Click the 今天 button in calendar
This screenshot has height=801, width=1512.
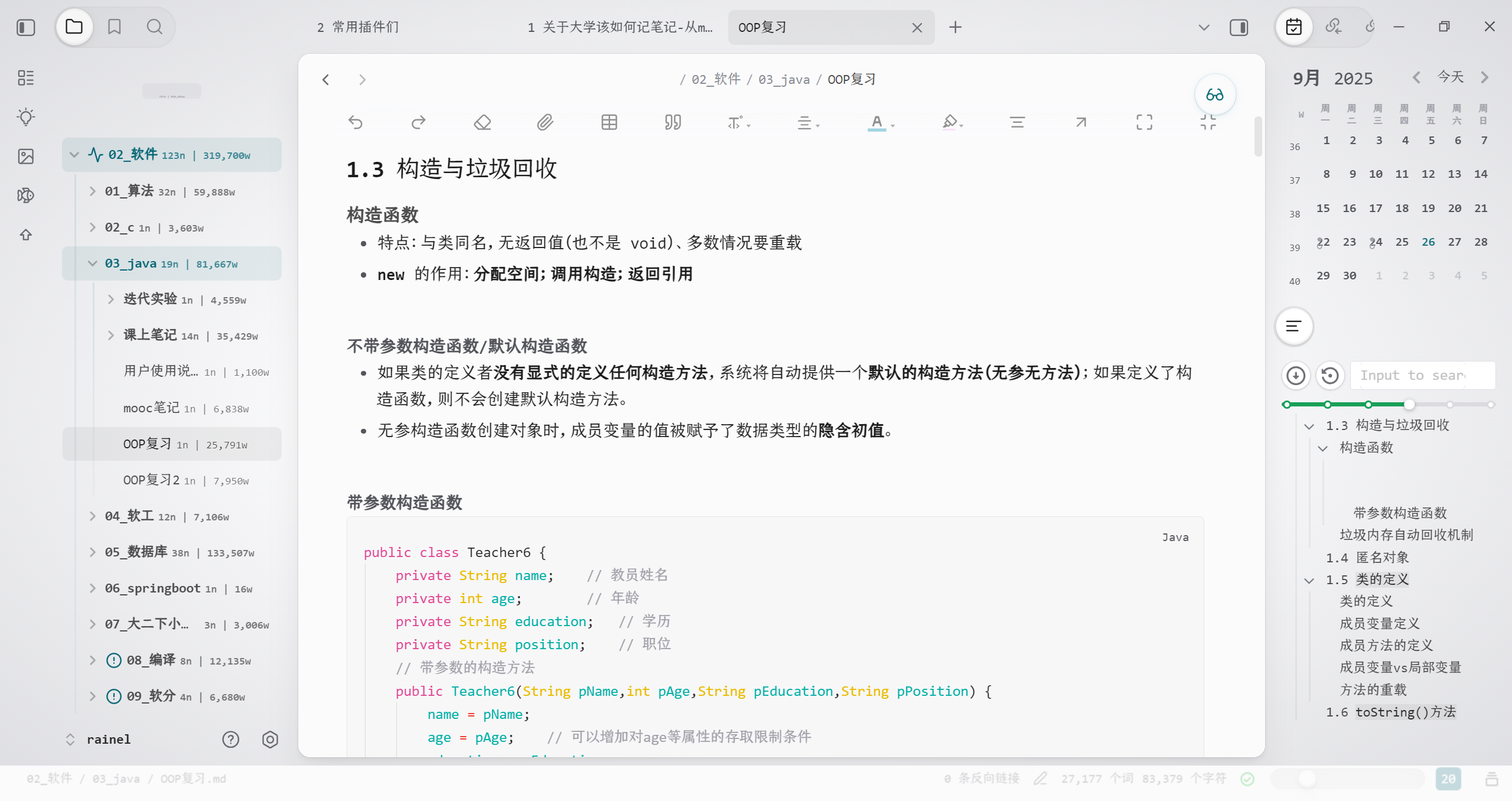[1451, 77]
